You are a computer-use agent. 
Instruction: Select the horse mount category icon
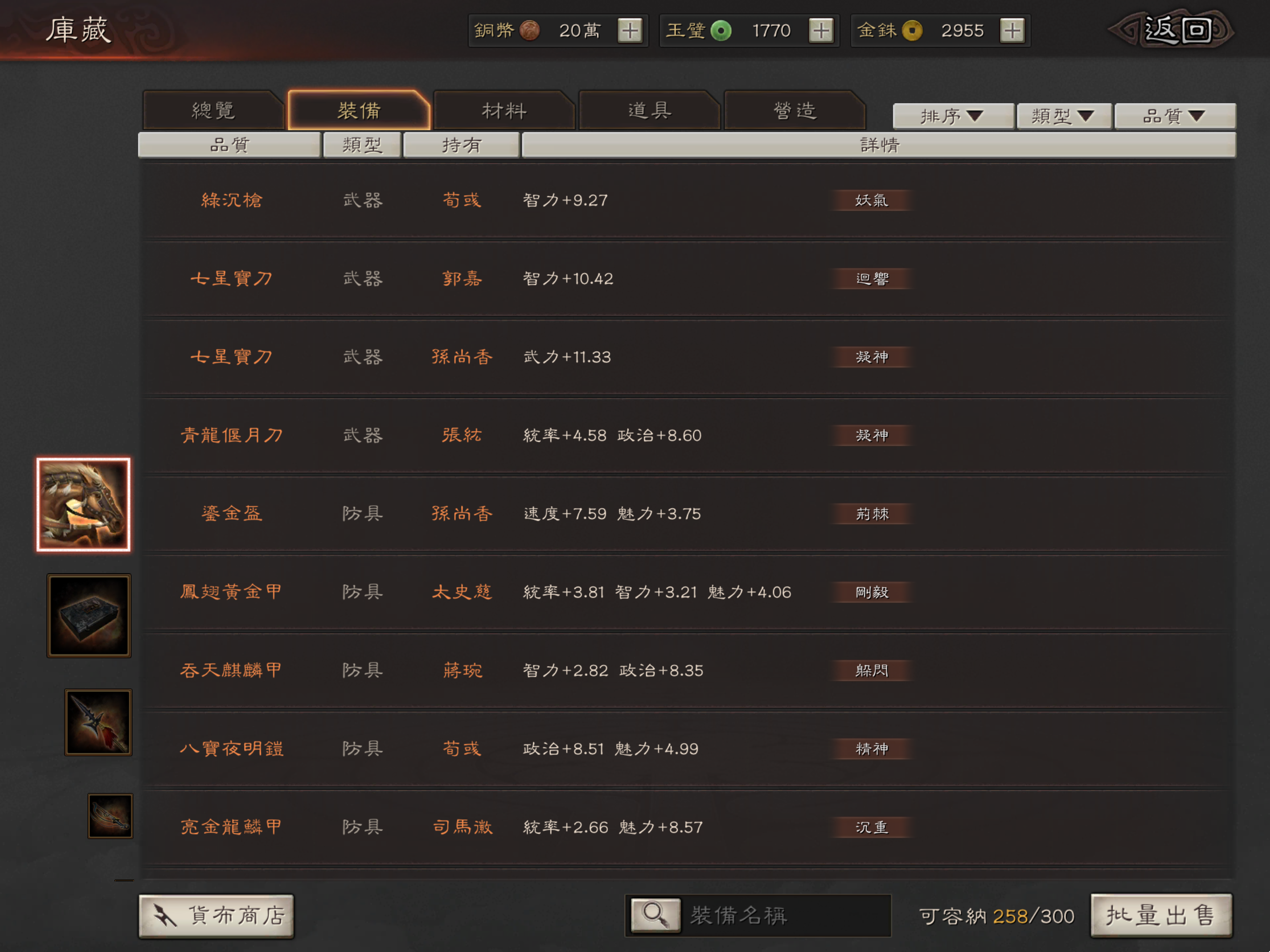tap(83, 504)
